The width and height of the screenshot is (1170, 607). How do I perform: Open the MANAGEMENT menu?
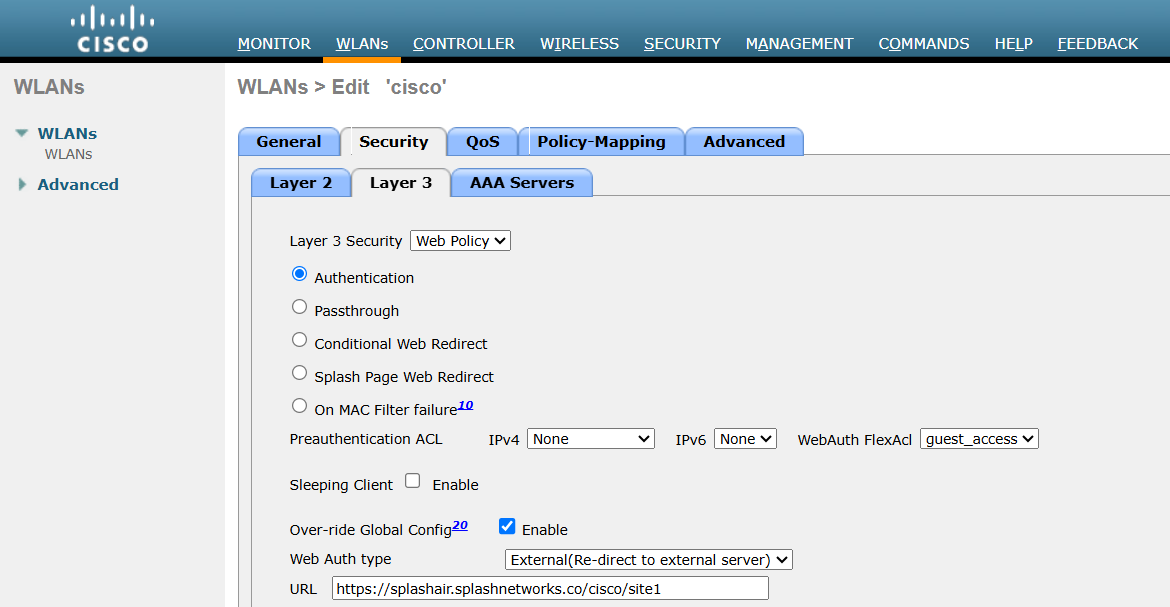tap(799, 44)
